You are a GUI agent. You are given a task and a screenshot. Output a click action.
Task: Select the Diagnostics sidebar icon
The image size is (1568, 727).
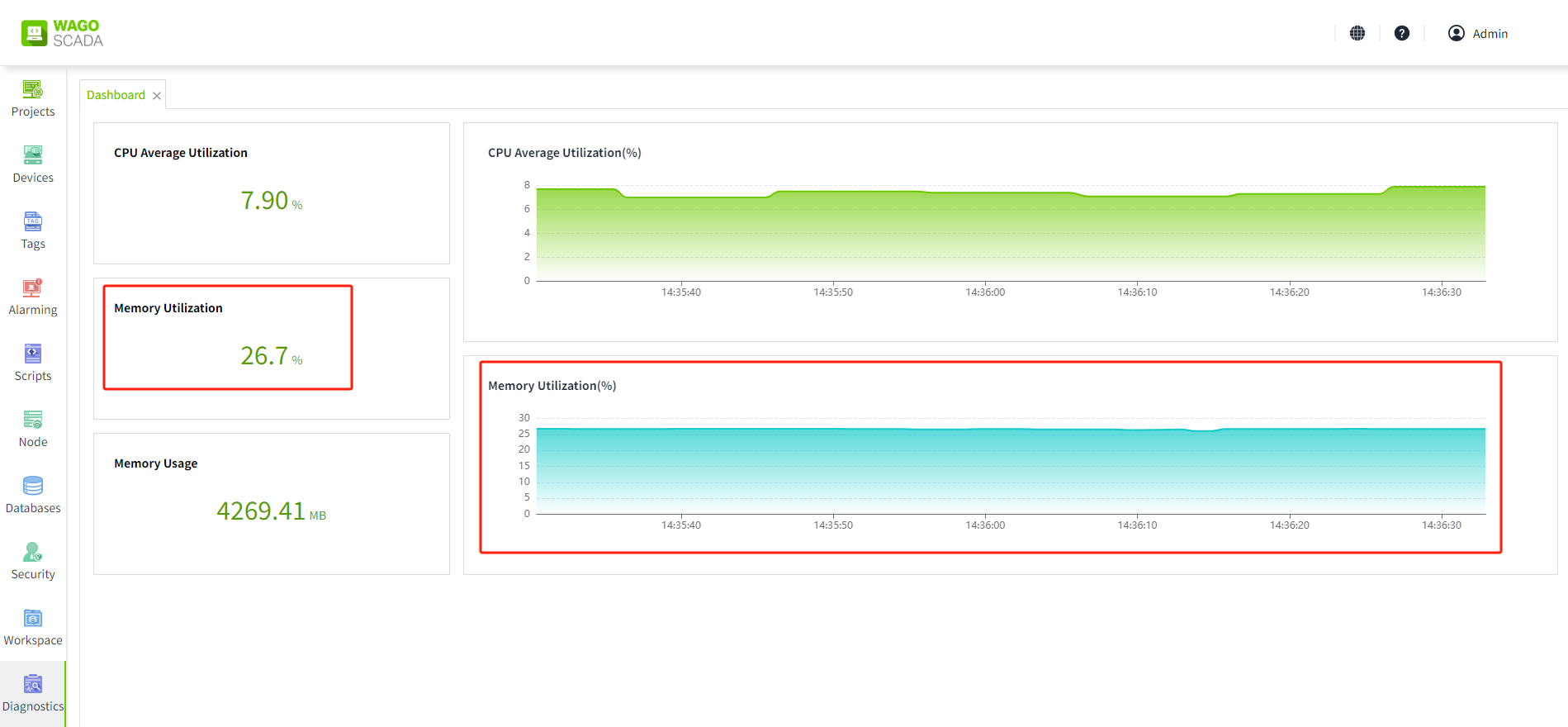click(x=33, y=684)
